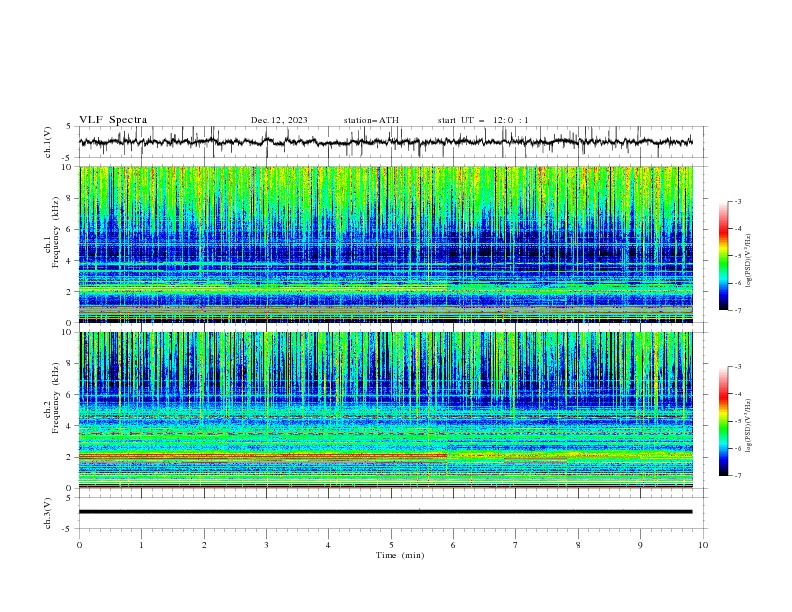Click the "ch.3(V)" axis label
The width and height of the screenshot is (792, 612).
pos(48,513)
